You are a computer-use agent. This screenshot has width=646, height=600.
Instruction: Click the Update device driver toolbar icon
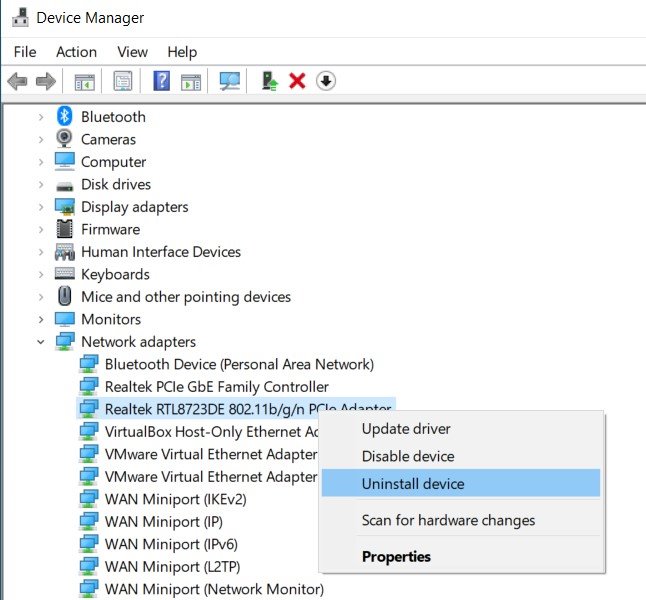pos(270,81)
